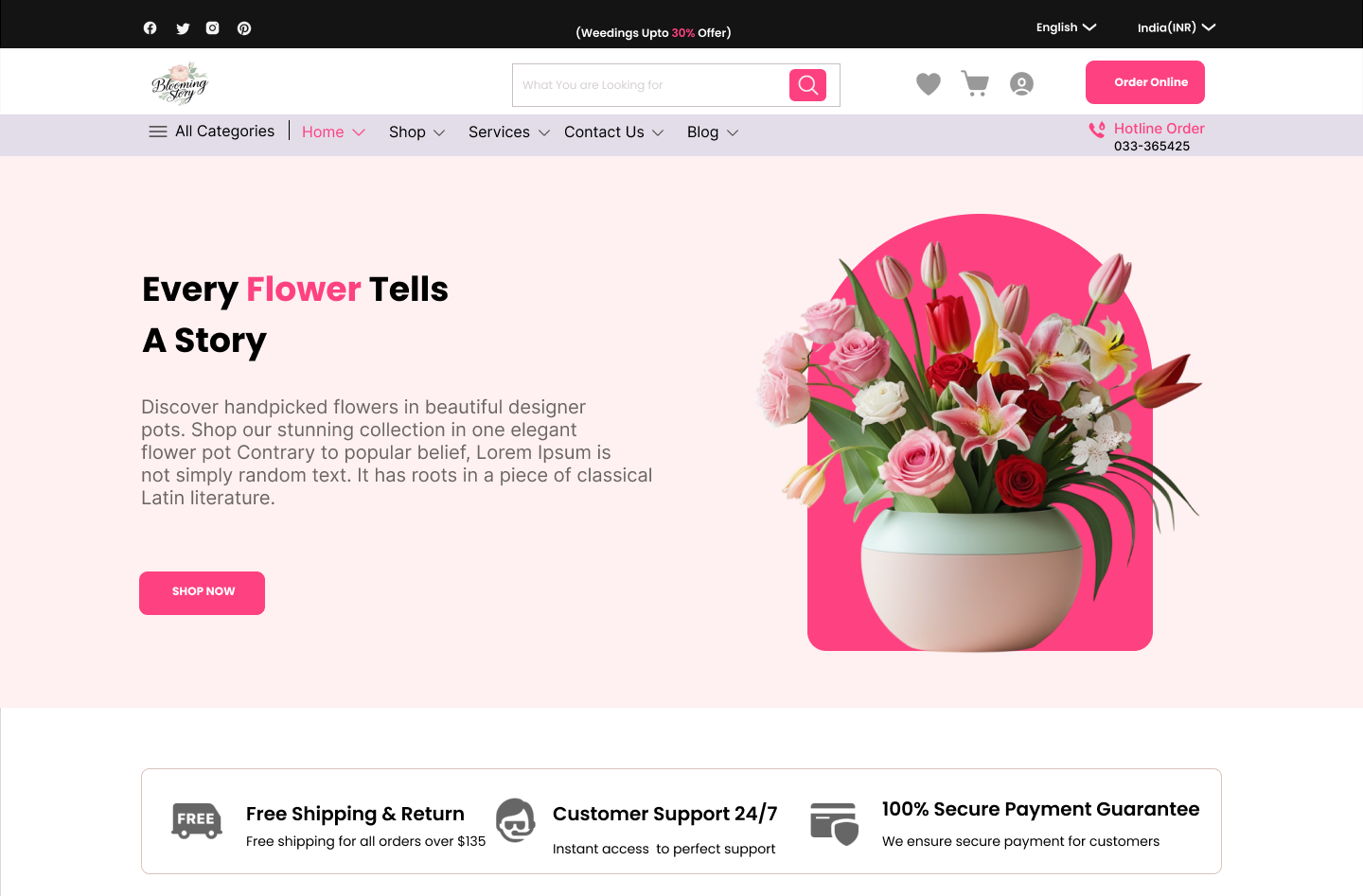
Task: Click the heart wishlist icon
Action: point(928,83)
